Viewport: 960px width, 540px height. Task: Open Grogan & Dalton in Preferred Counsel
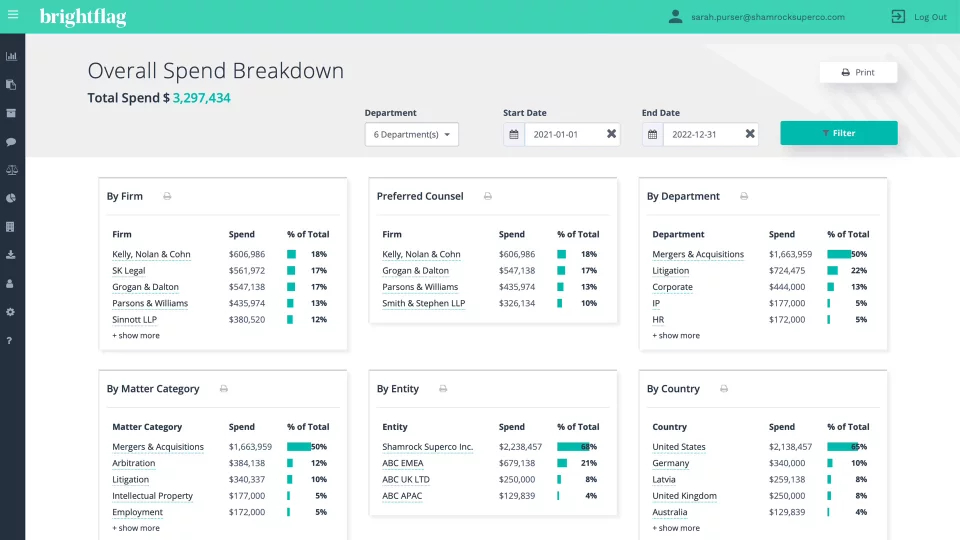415,271
